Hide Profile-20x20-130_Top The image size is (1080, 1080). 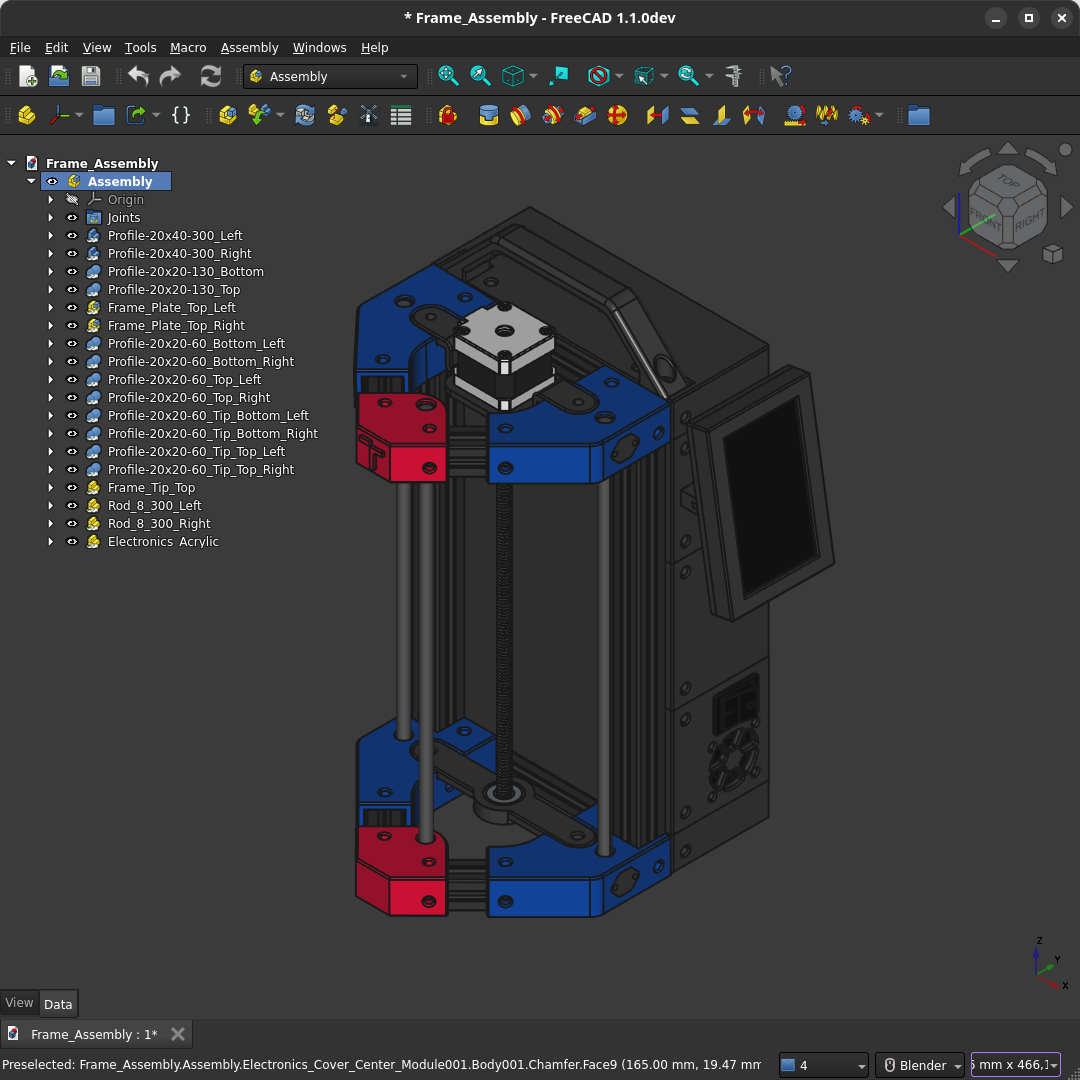(72, 289)
